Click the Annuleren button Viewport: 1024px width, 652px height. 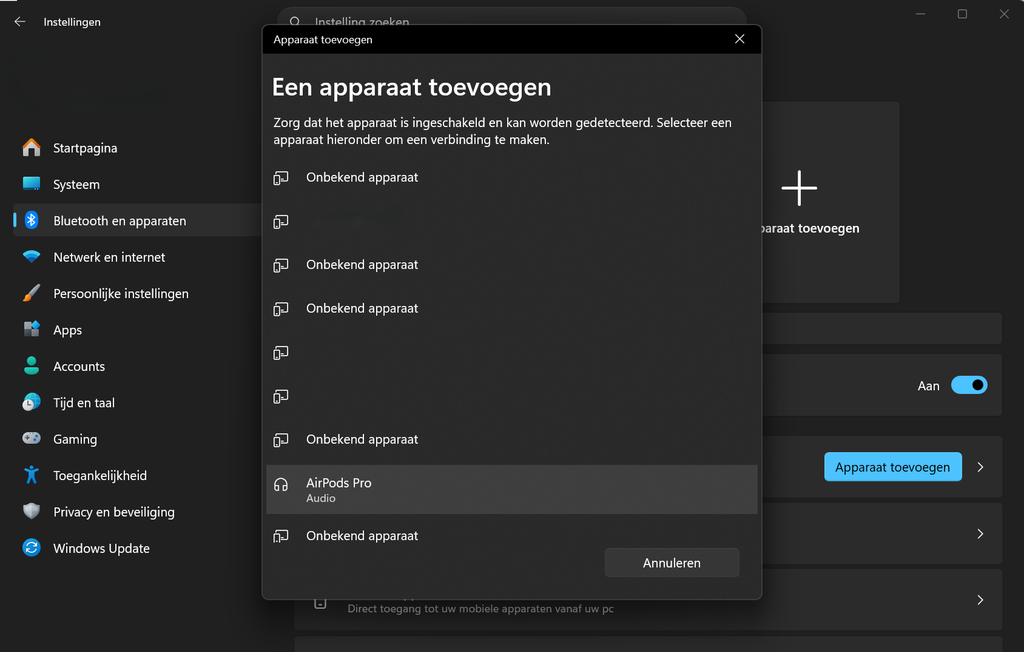point(671,562)
